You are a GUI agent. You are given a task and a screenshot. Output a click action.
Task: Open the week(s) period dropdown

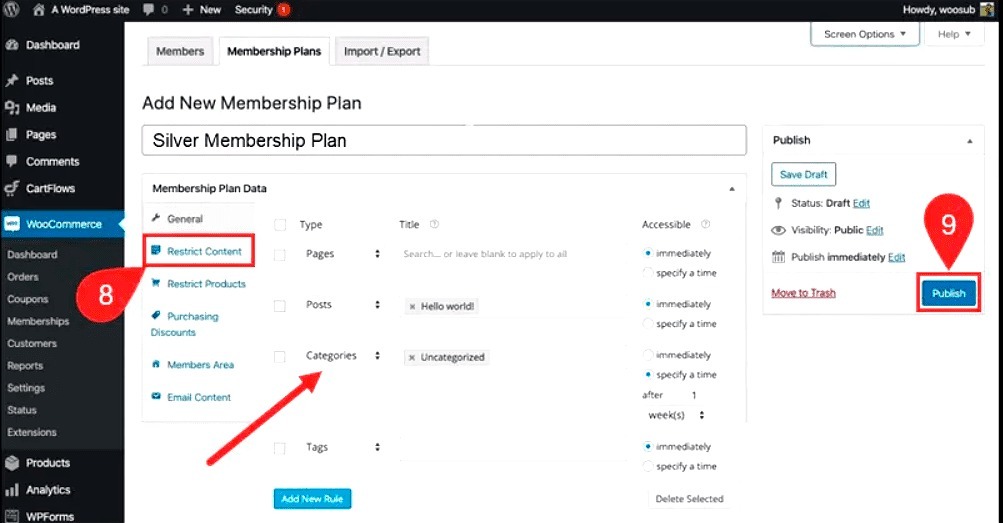point(676,415)
